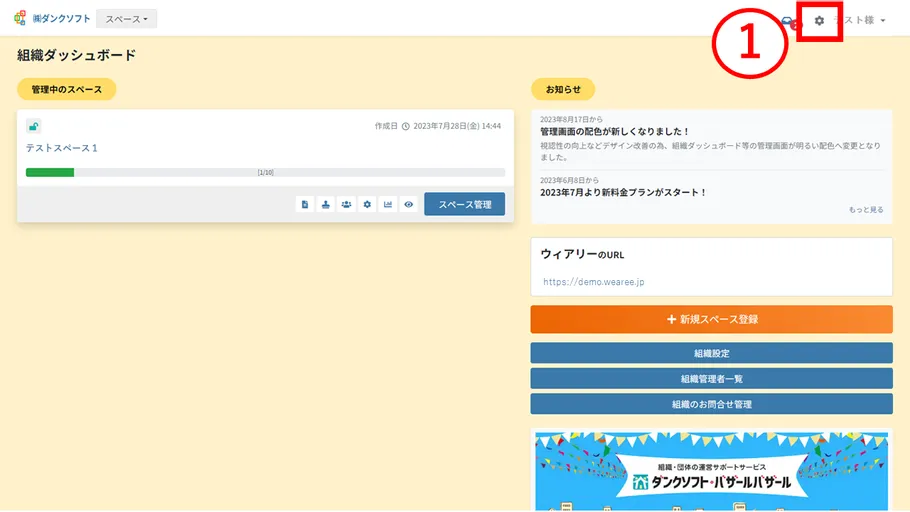The width and height of the screenshot is (910, 512).
Task: Open the テスト様 user dropdown menu
Action: pyautogui.click(x=862, y=20)
